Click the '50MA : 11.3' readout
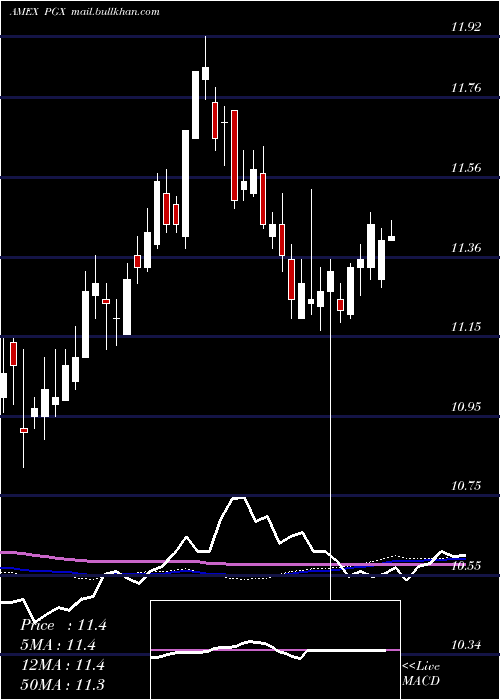This screenshot has width=500, height=700. click(63, 684)
